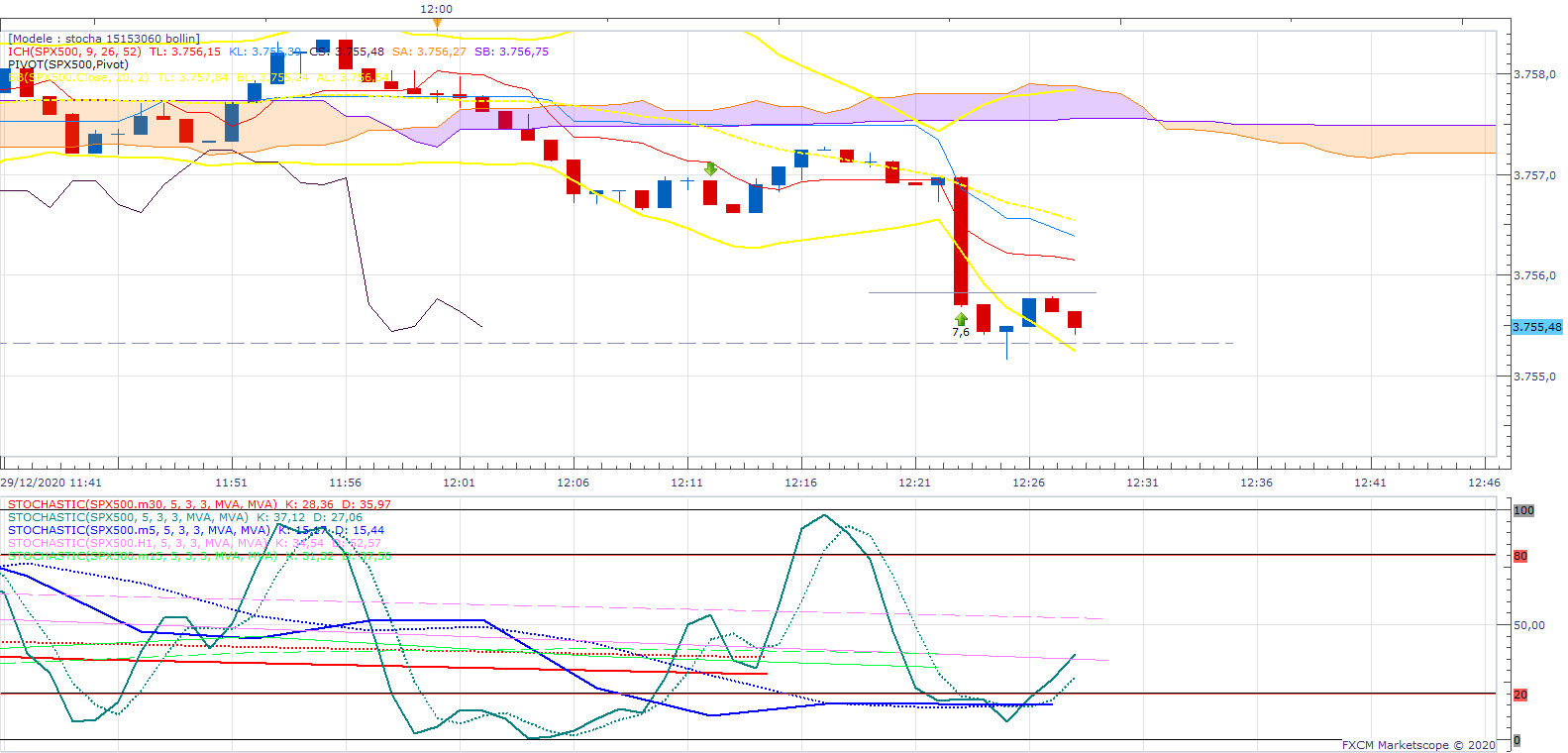Select the green STOCHASTIC(SPX500.m15) label

pyautogui.click(x=143, y=556)
